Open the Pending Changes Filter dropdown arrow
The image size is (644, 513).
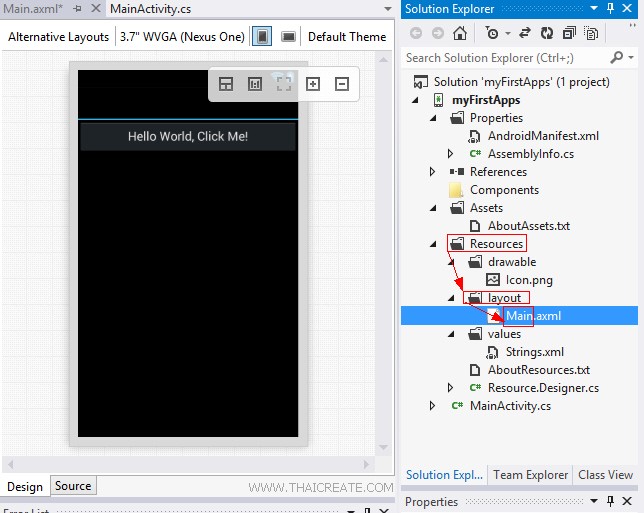pos(508,33)
